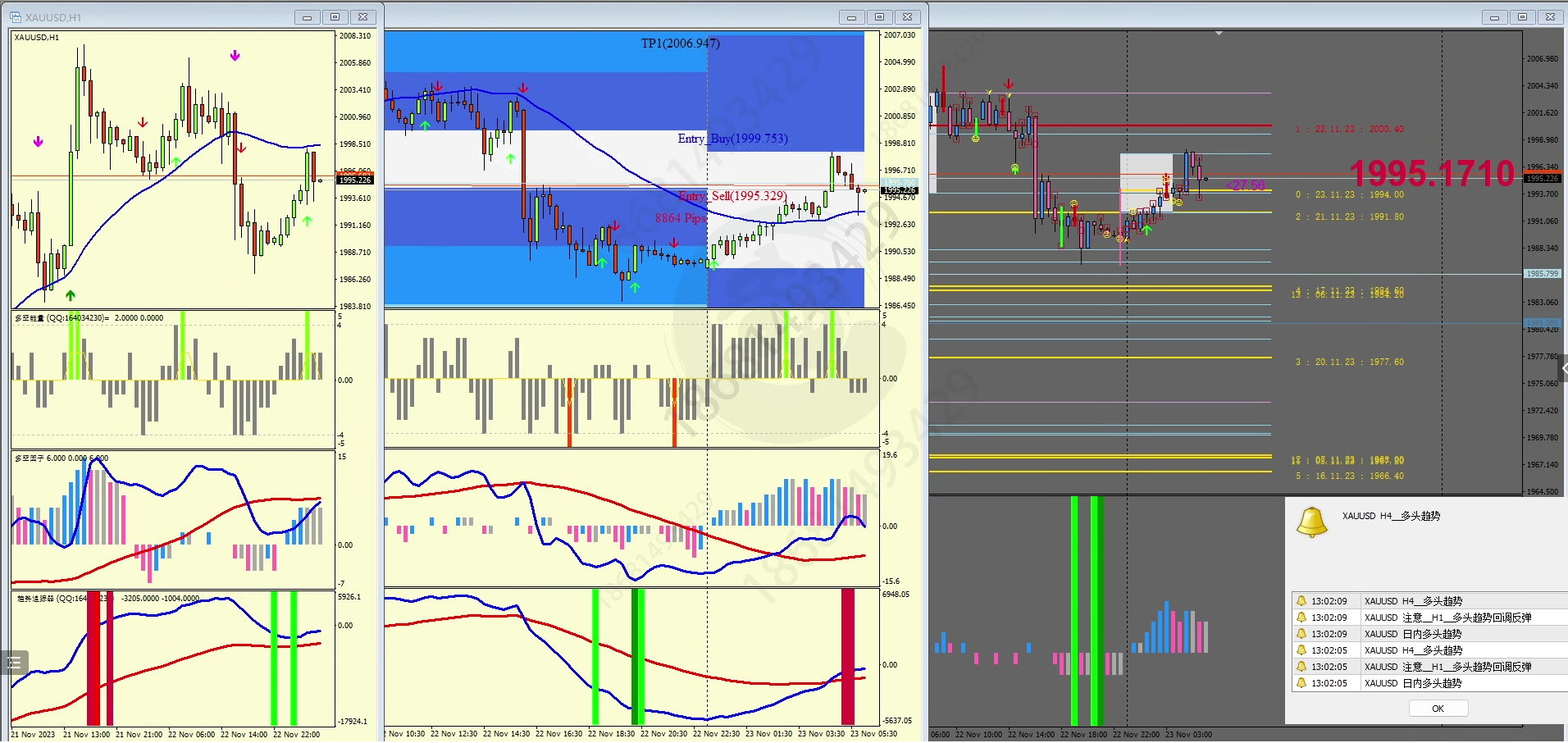Click the large red 1995.1710 price readout
Image resolution: width=1568 pixels, height=743 pixels.
pos(1432,173)
